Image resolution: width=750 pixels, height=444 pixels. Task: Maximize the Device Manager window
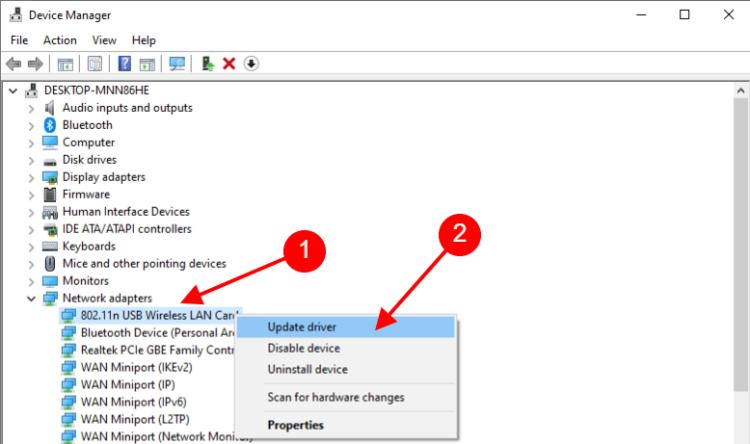coord(684,15)
